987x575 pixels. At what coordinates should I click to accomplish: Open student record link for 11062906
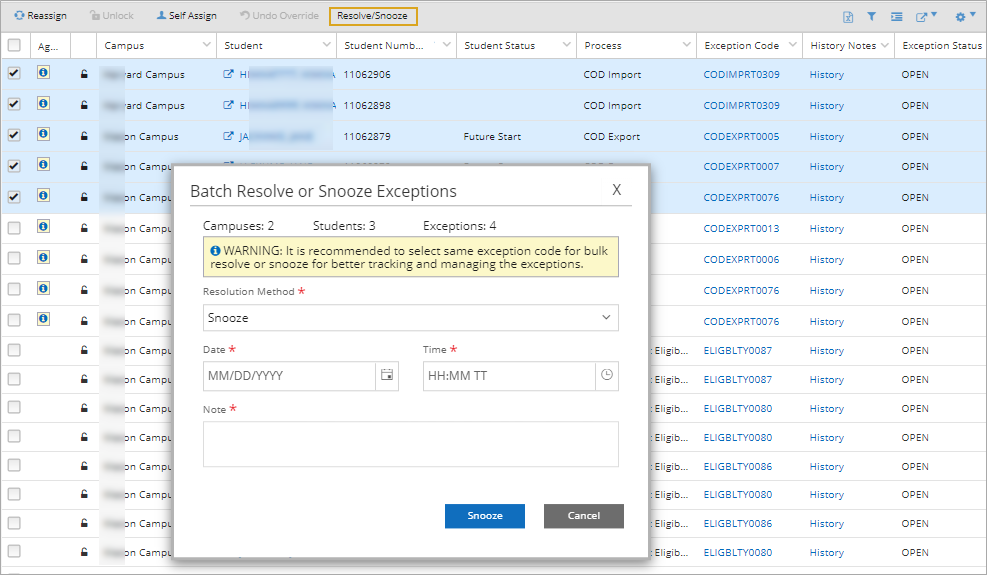(228, 74)
